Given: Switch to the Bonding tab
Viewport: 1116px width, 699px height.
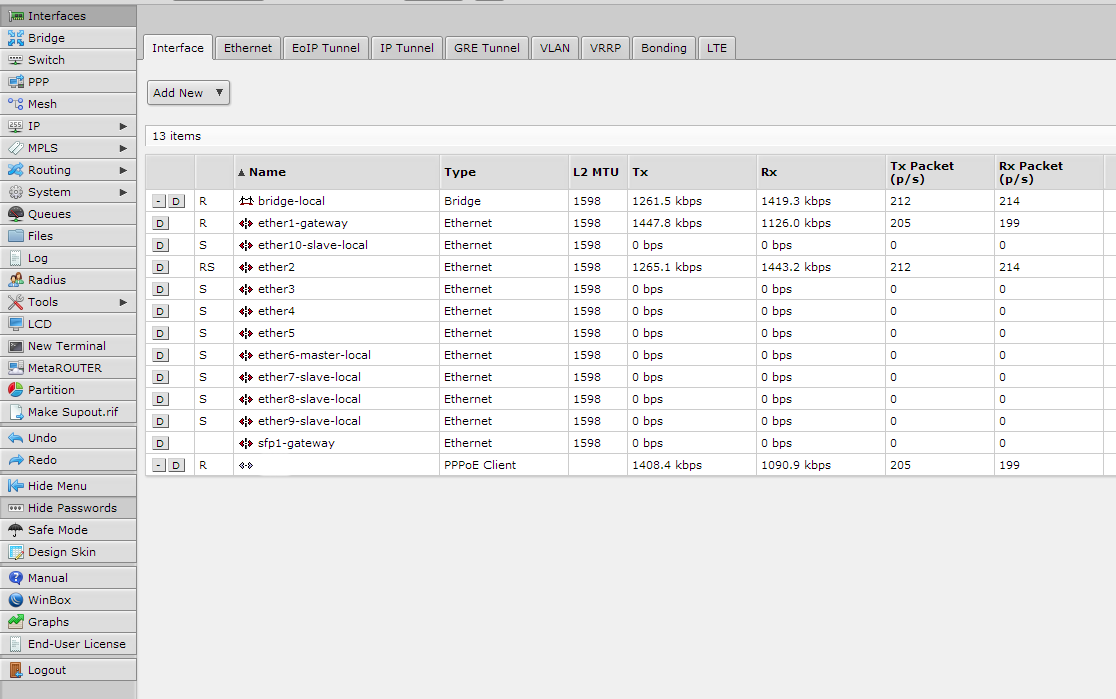Looking at the screenshot, I should pos(663,48).
